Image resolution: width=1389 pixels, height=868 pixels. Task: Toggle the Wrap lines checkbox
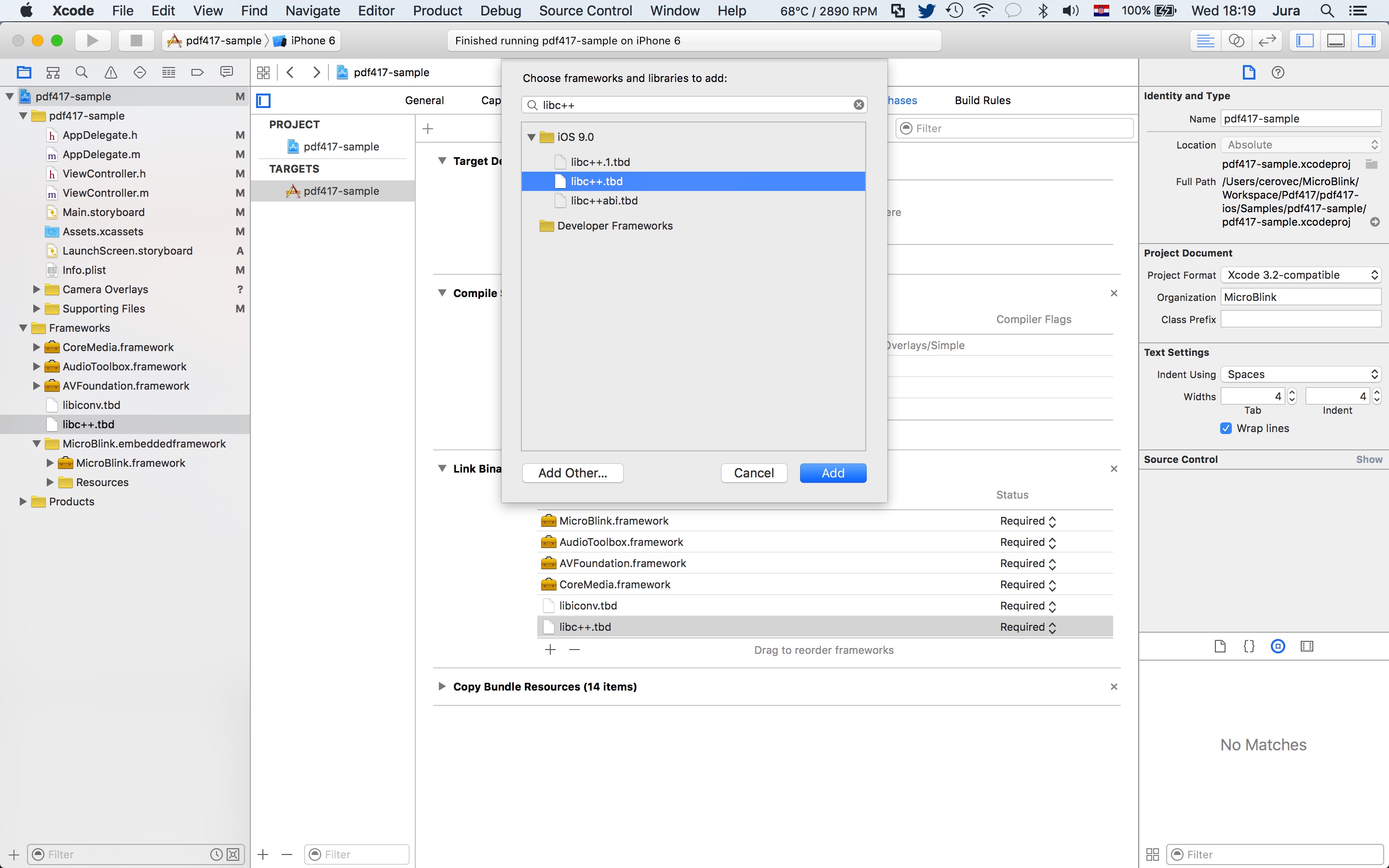click(x=1226, y=428)
